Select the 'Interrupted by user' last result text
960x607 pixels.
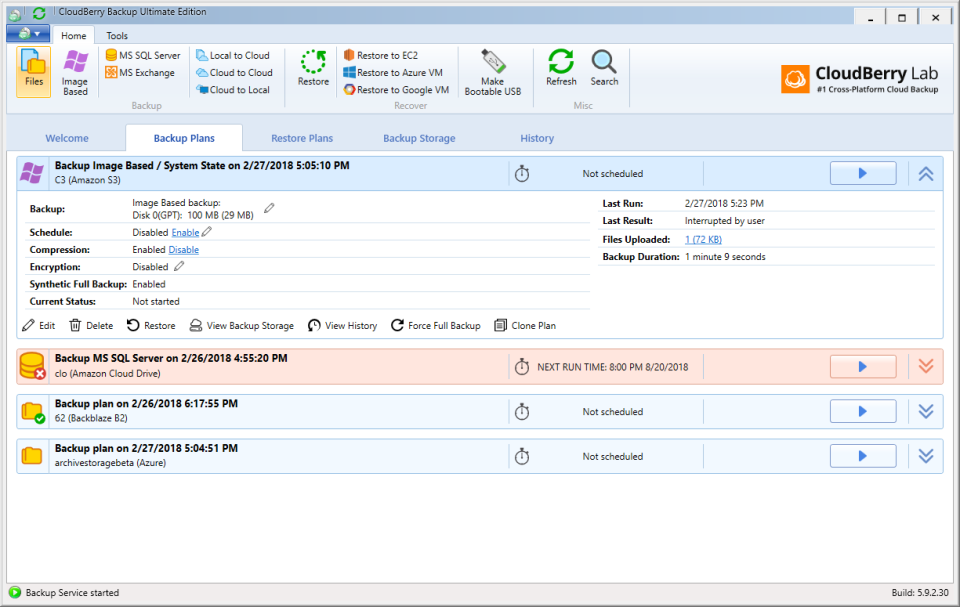724,221
